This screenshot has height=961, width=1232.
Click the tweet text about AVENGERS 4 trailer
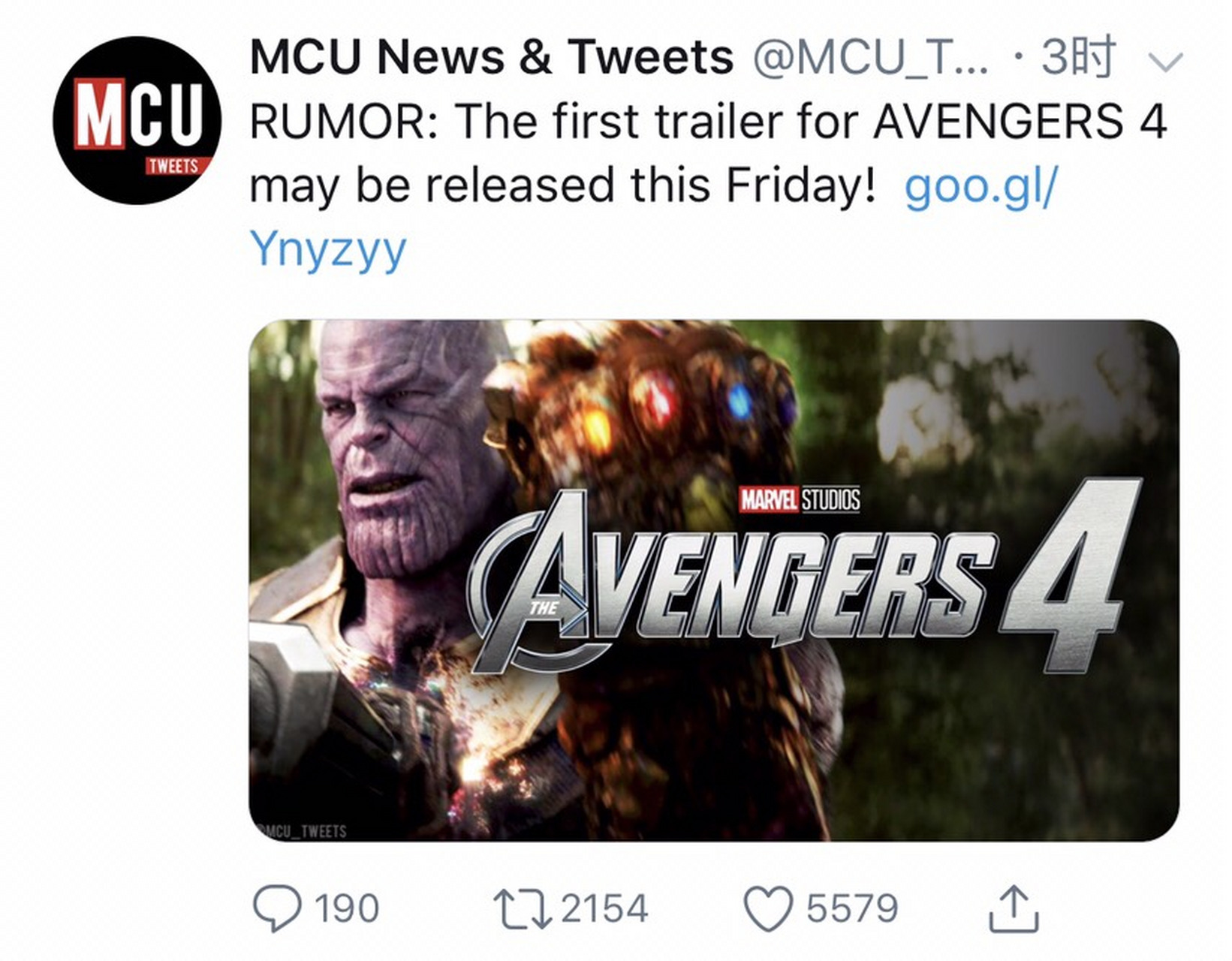708,153
